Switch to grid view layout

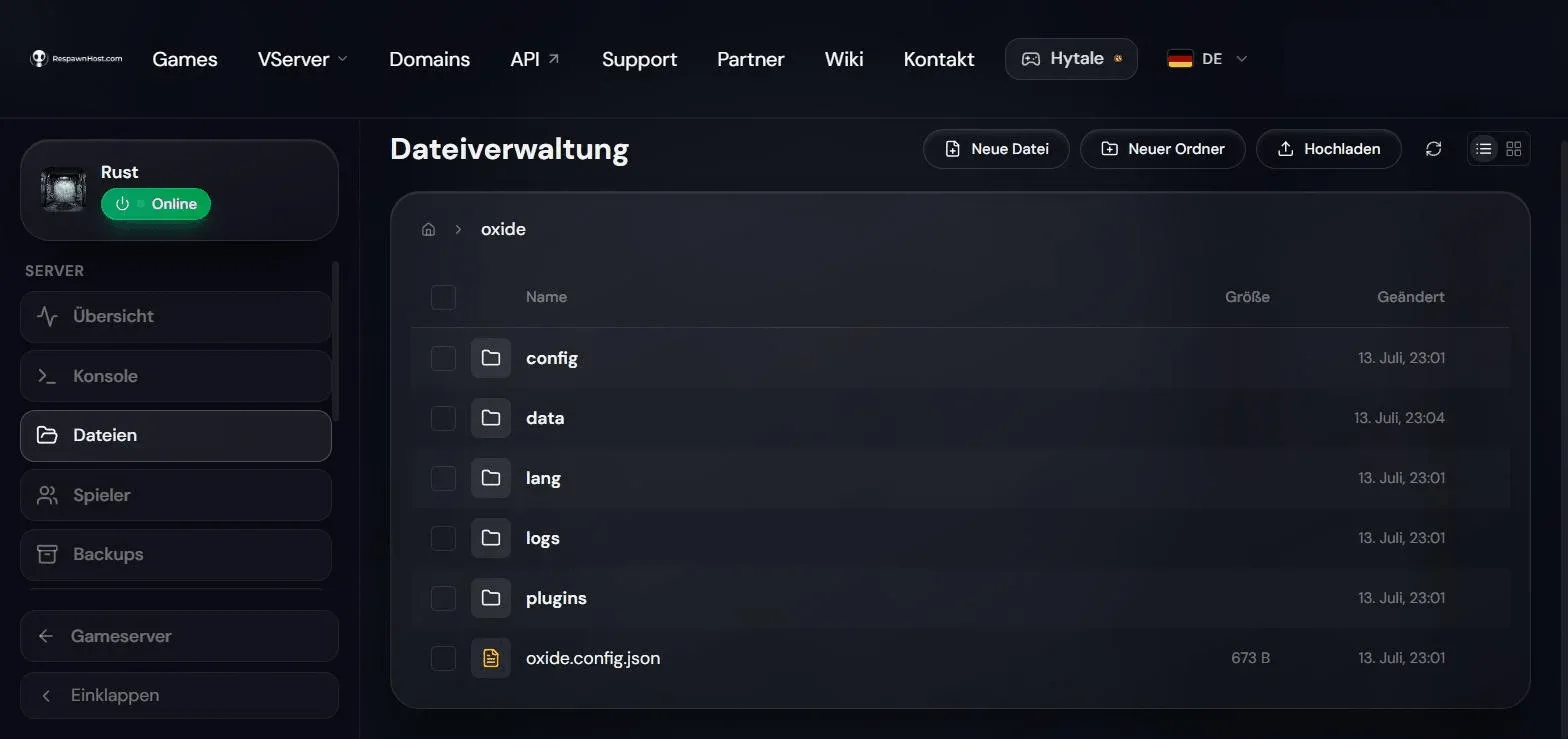(x=1513, y=149)
